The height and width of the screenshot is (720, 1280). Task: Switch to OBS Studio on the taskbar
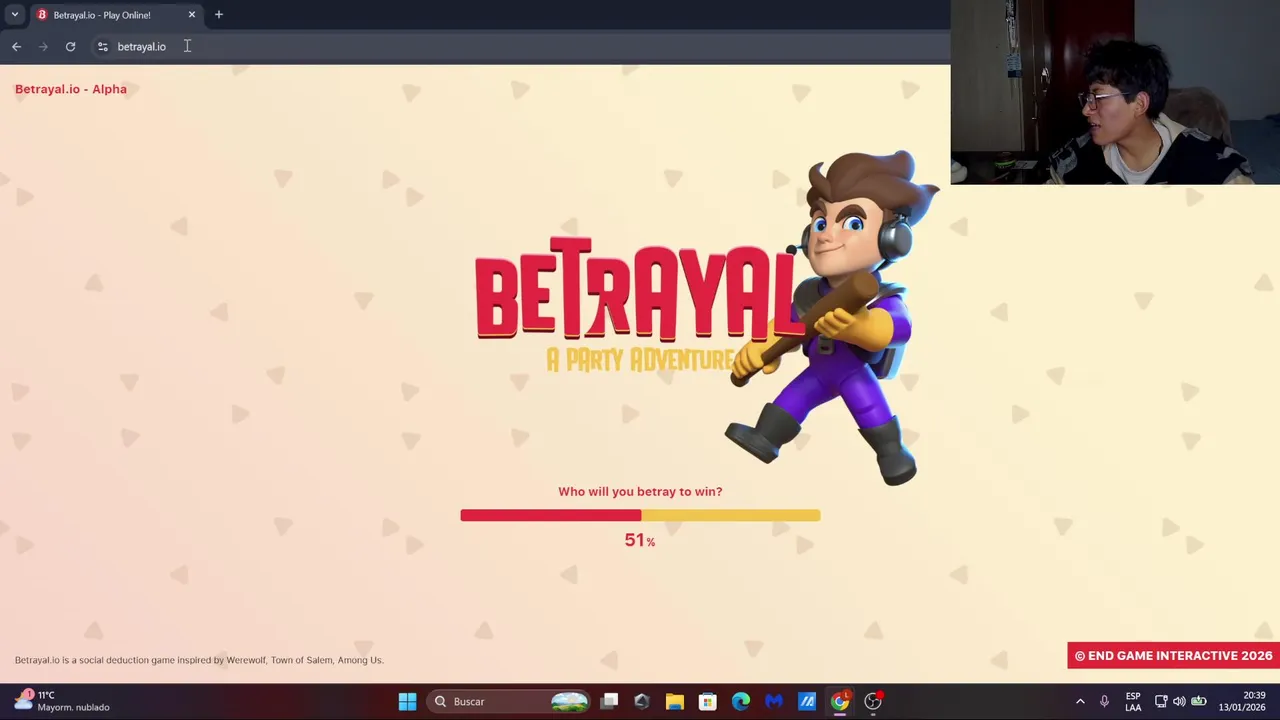coord(873,701)
